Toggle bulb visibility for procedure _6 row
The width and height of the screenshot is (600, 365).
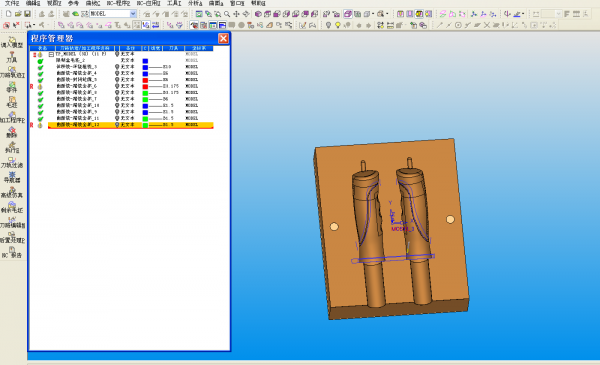(117, 86)
